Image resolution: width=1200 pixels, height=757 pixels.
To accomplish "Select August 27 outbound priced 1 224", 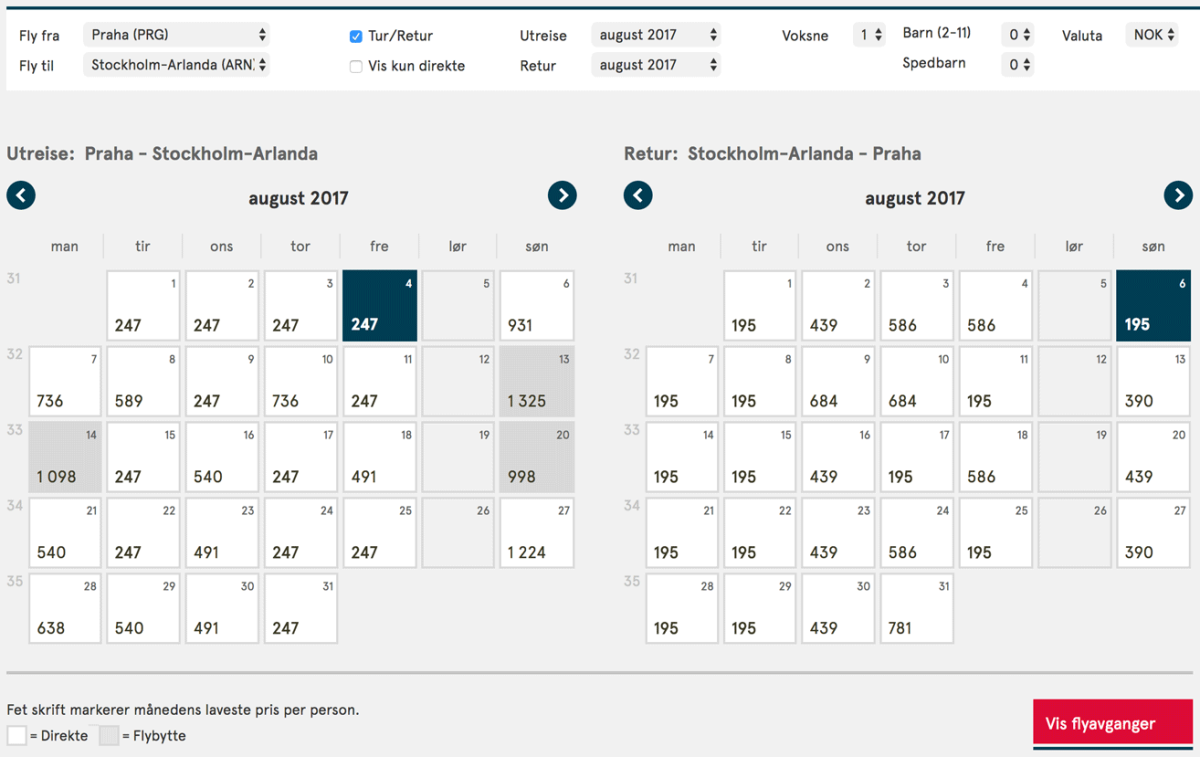I will (x=537, y=534).
